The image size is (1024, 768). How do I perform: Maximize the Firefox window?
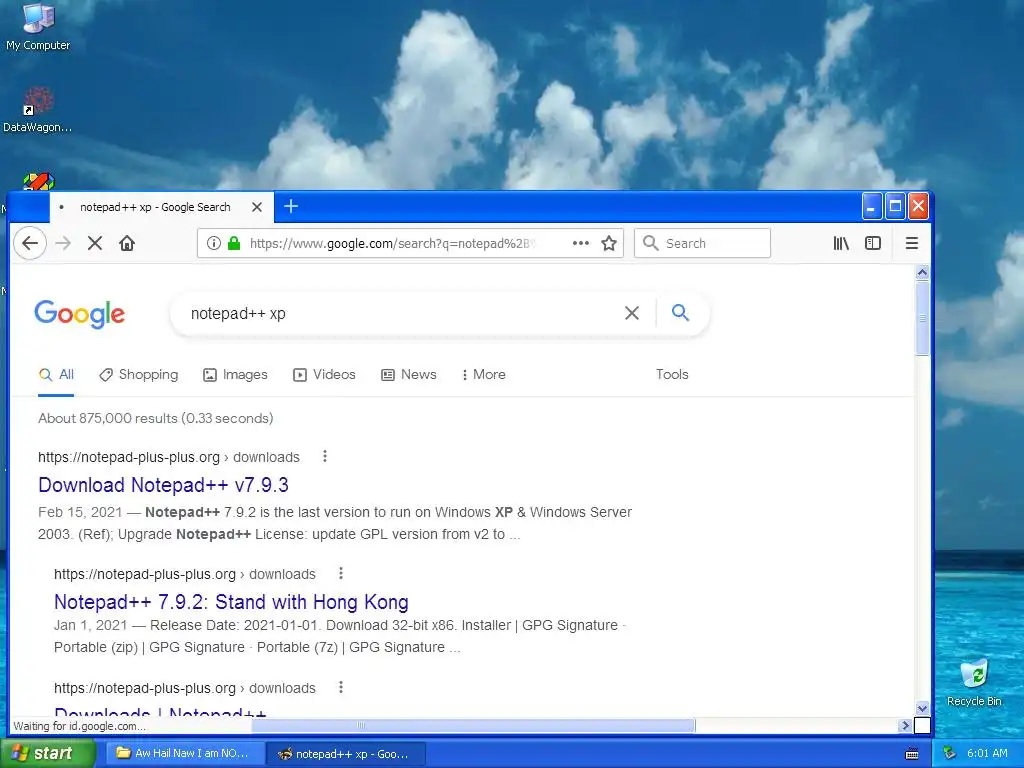pos(895,206)
